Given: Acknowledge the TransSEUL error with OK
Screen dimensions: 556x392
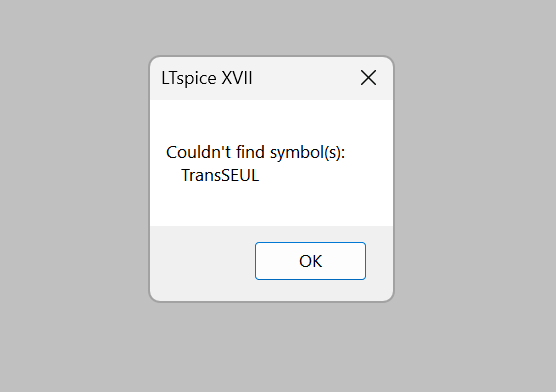Looking at the screenshot, I should pyautogui.click(x=310, y=261).
